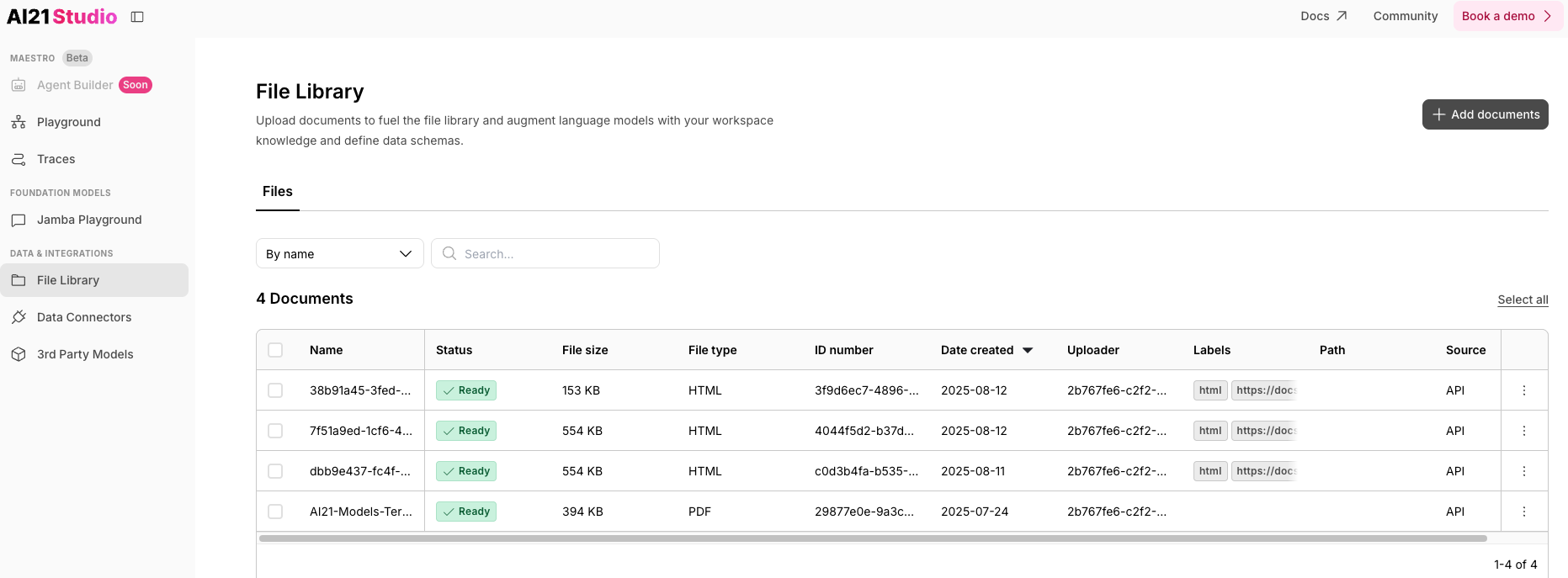1568x578 pixels.
Task: Click file name 7f51a9ed-1cf6-4...
Action: [361, 431]
